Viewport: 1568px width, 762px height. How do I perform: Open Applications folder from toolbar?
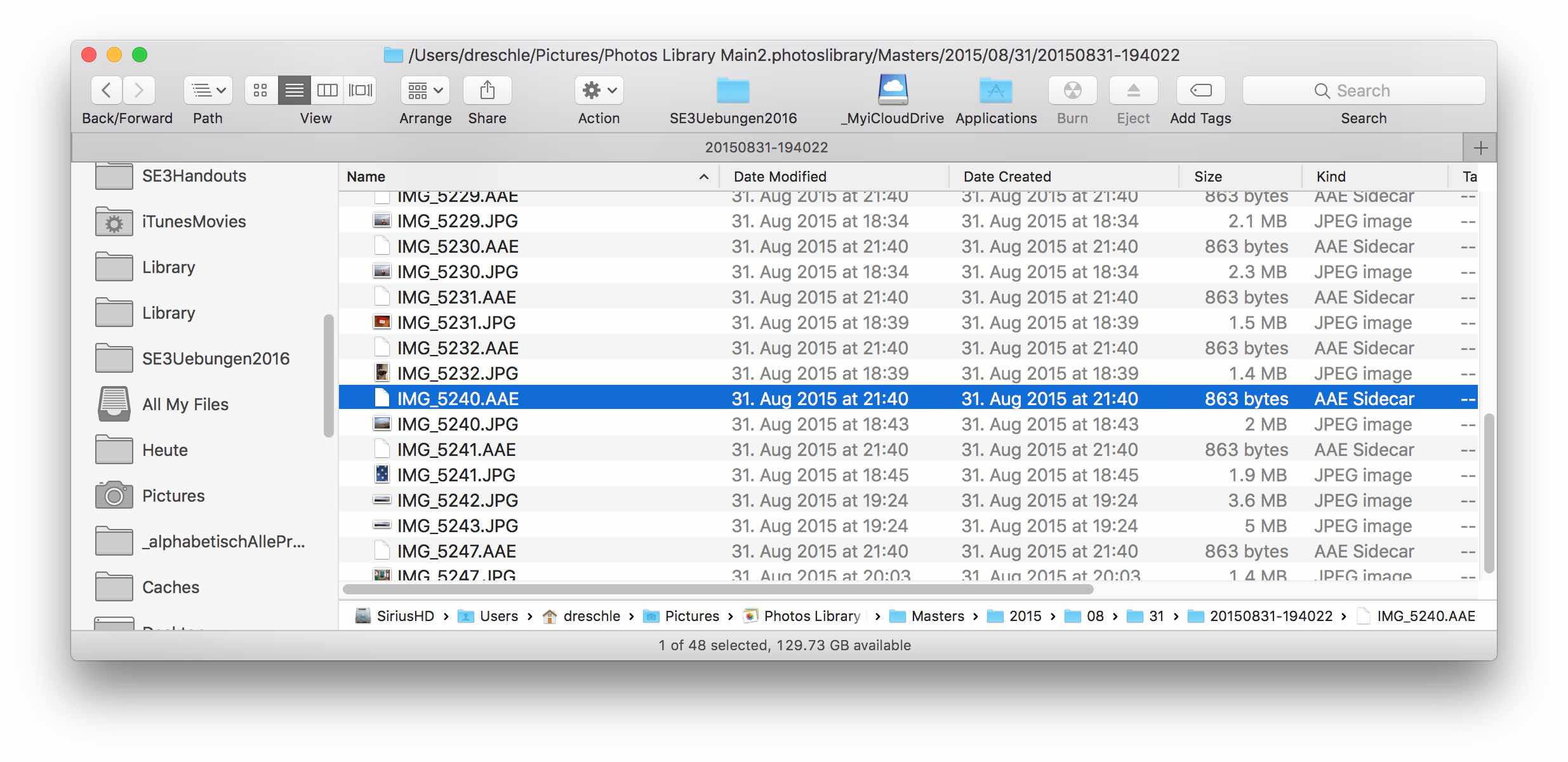pos(995,90)
